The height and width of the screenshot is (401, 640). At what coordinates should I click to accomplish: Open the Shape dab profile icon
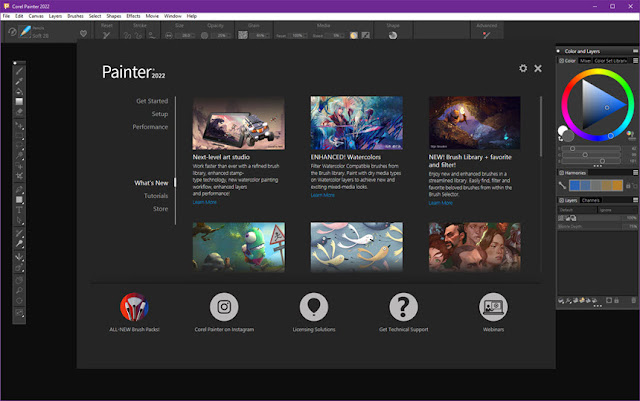(x=393, y=36)
